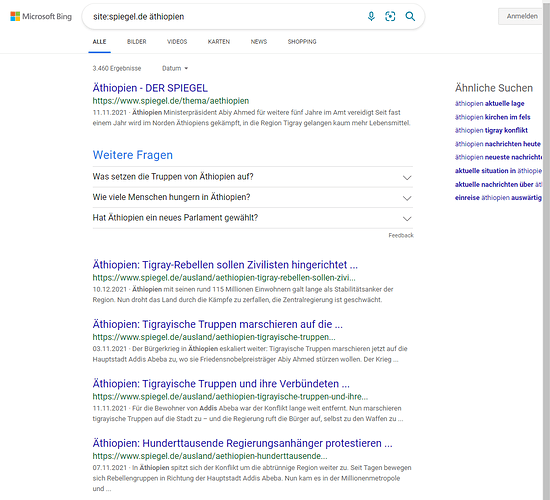Open result Äthiopien - DER SPIEGEL

point(150,88)
